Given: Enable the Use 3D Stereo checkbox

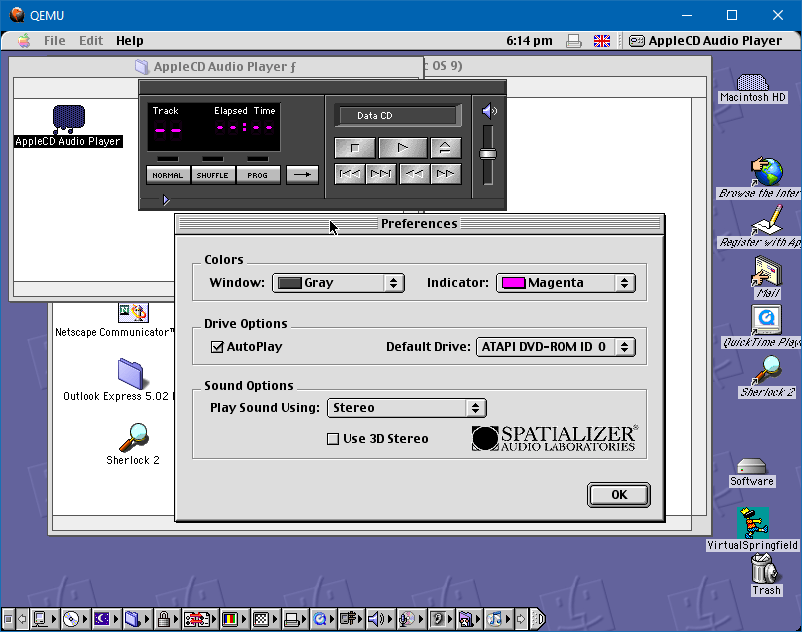Looking at the screenshot, I should pyautogui.click(x=334, y=439).
